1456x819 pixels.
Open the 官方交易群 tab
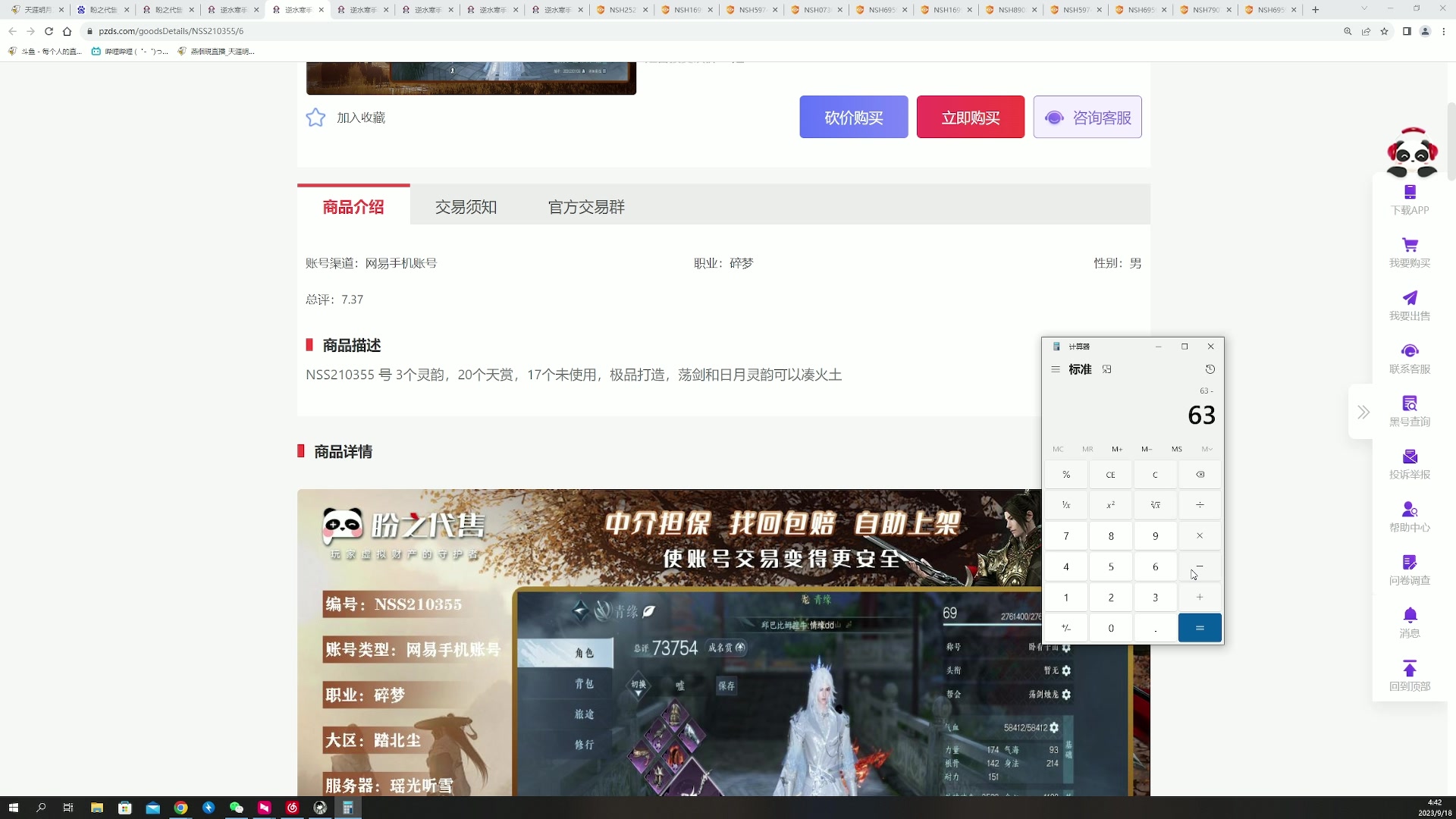pos(585,206)
